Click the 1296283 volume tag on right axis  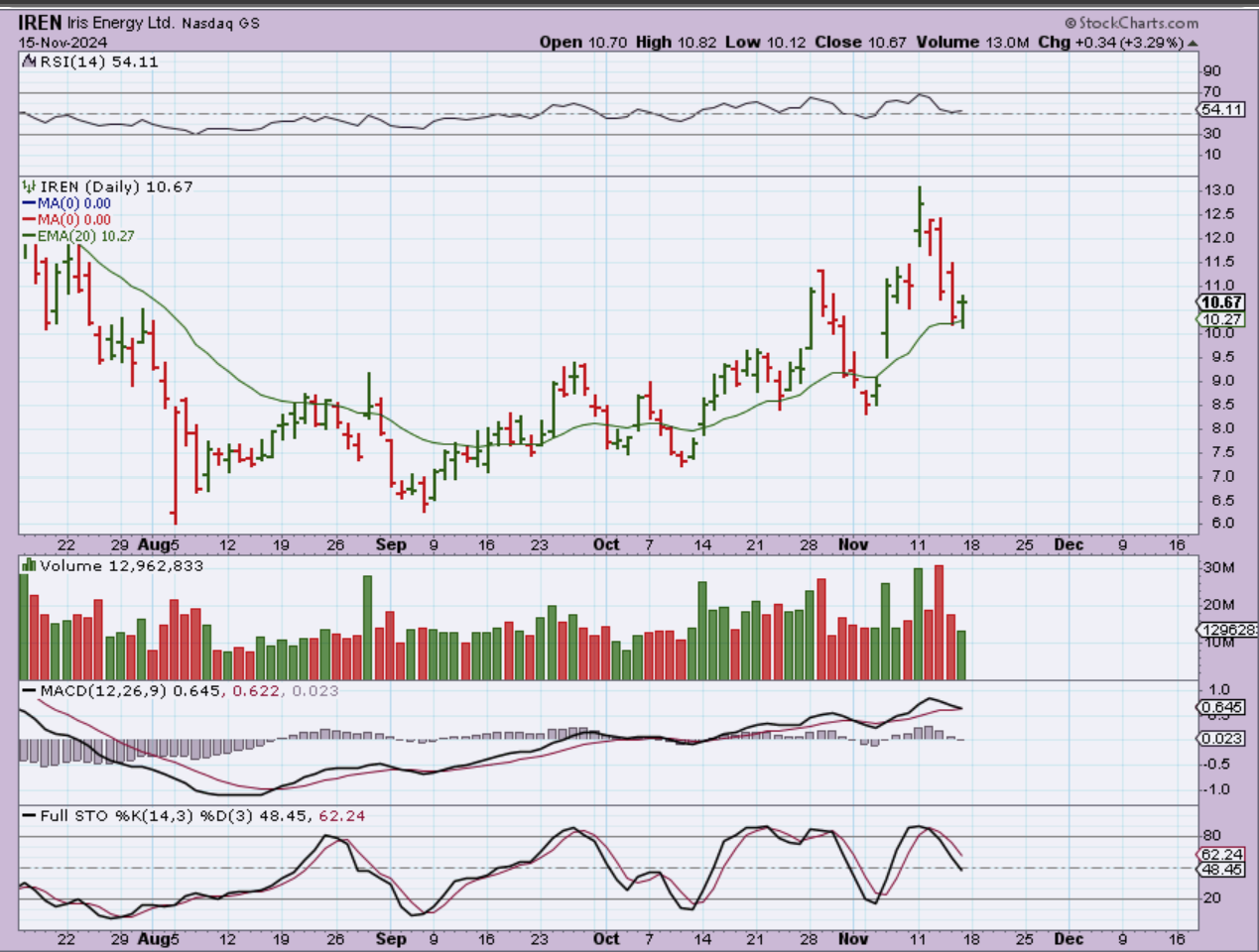click(x=1228, y=630)
